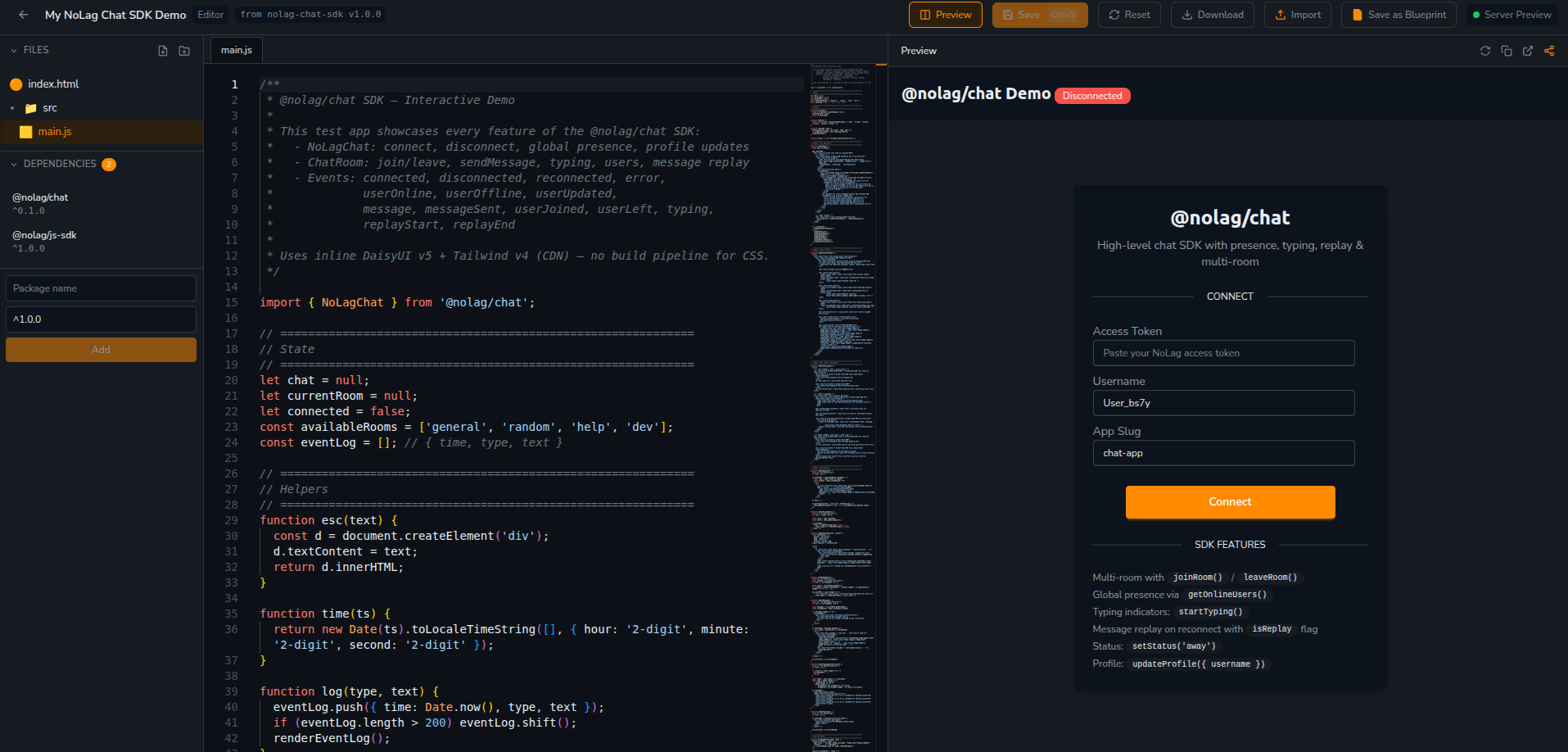1568x752 pixels.
Task: Save as Blueprint
Action: pos(1399,15)
